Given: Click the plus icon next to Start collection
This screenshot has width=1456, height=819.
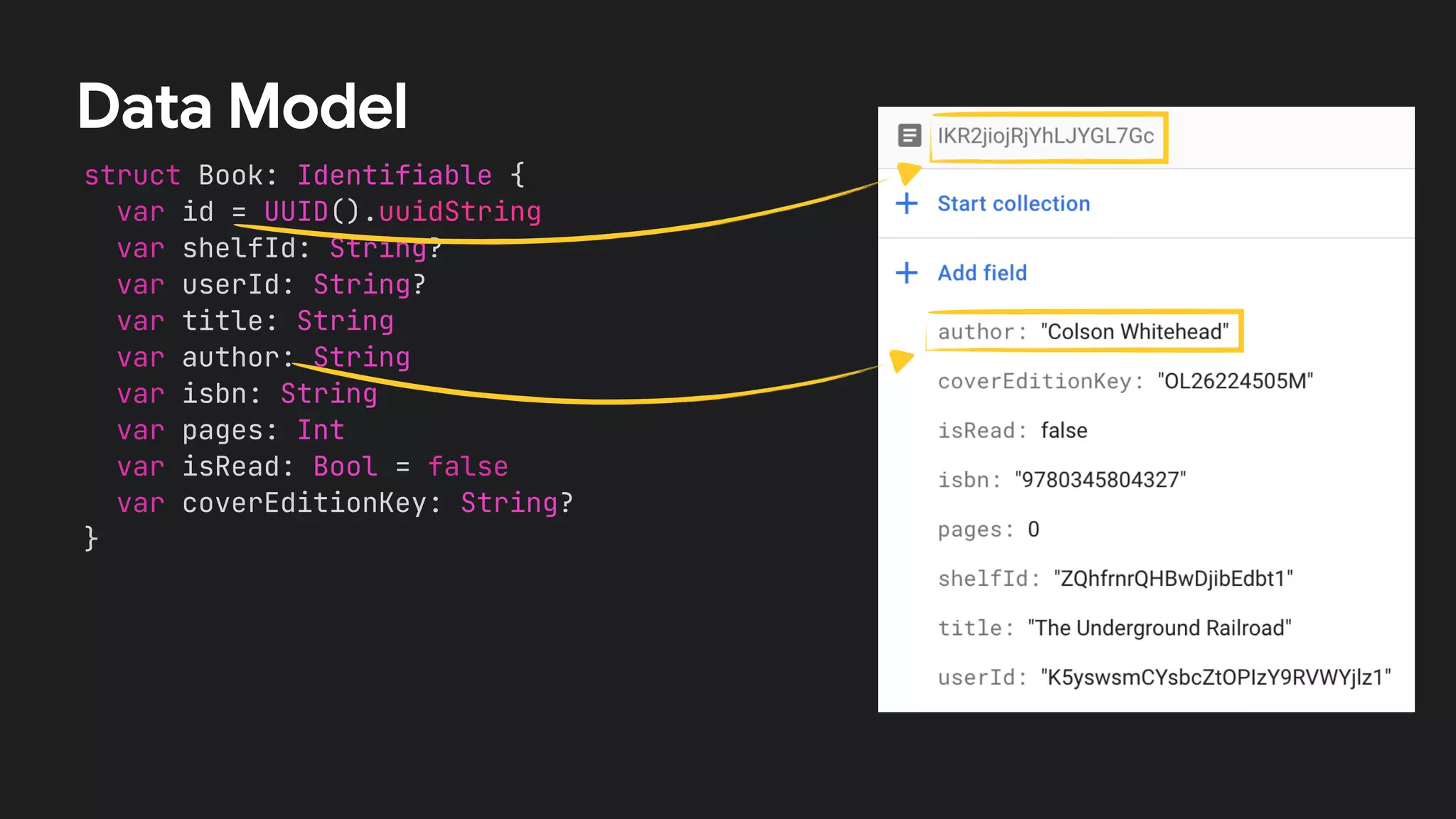Looking at the screenshot, I should click(x=906, y=203).
